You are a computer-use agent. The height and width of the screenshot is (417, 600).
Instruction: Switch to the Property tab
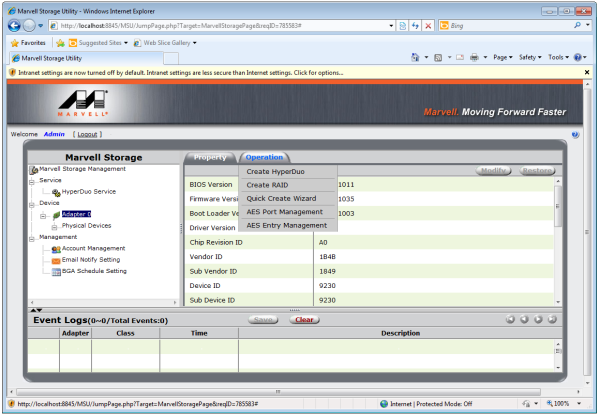click(x=210, y=158)
